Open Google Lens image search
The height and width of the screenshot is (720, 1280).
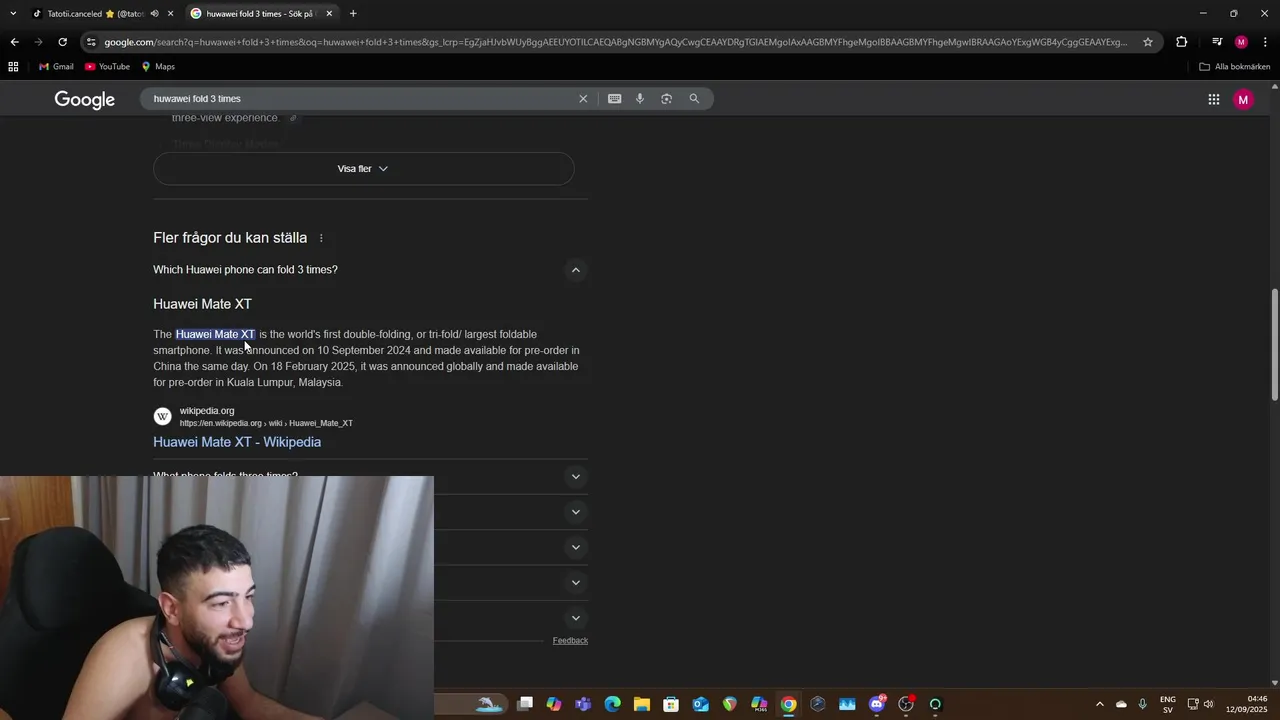666,99
